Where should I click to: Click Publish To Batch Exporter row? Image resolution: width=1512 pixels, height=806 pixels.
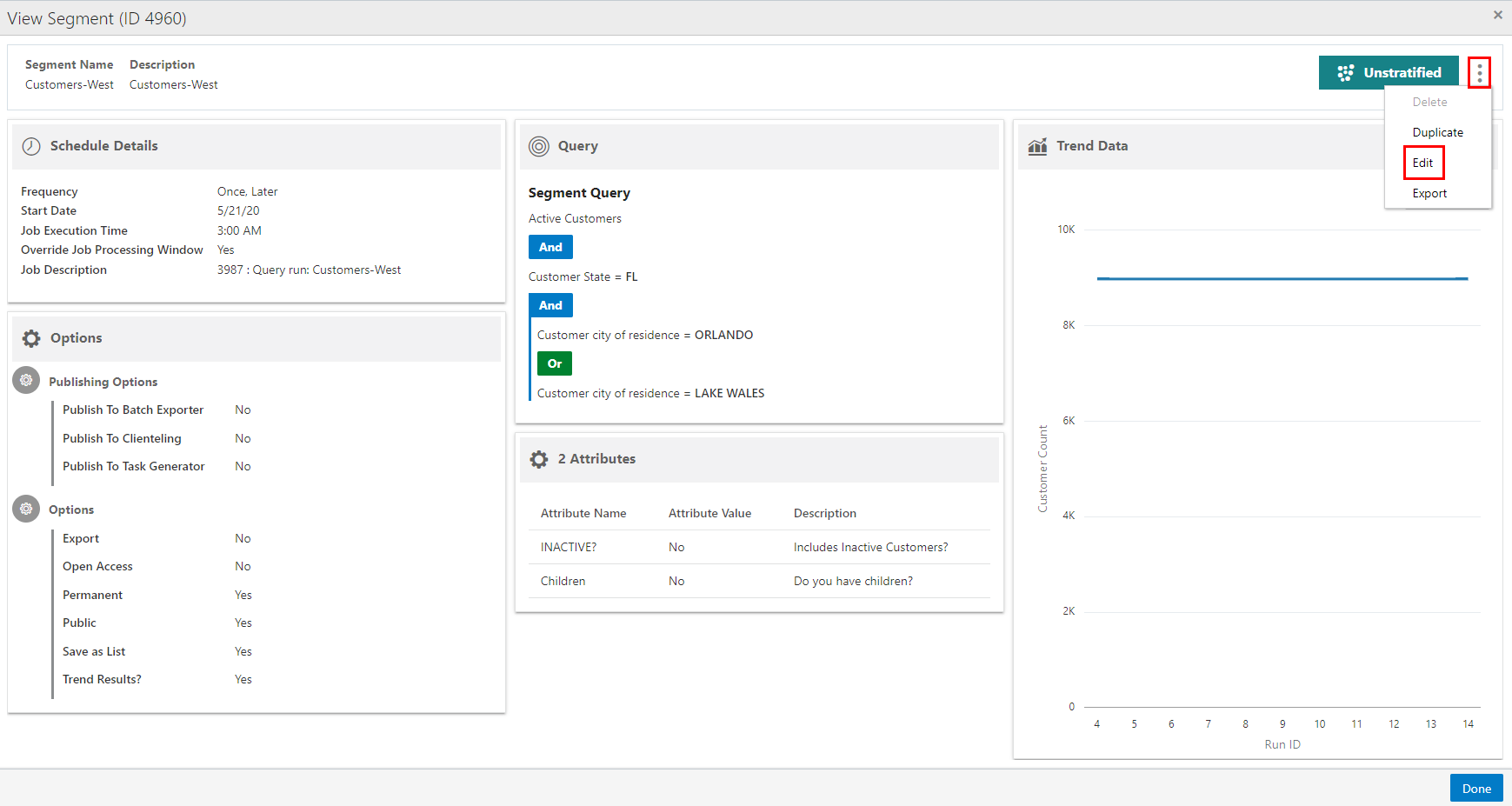pos(157,410)
